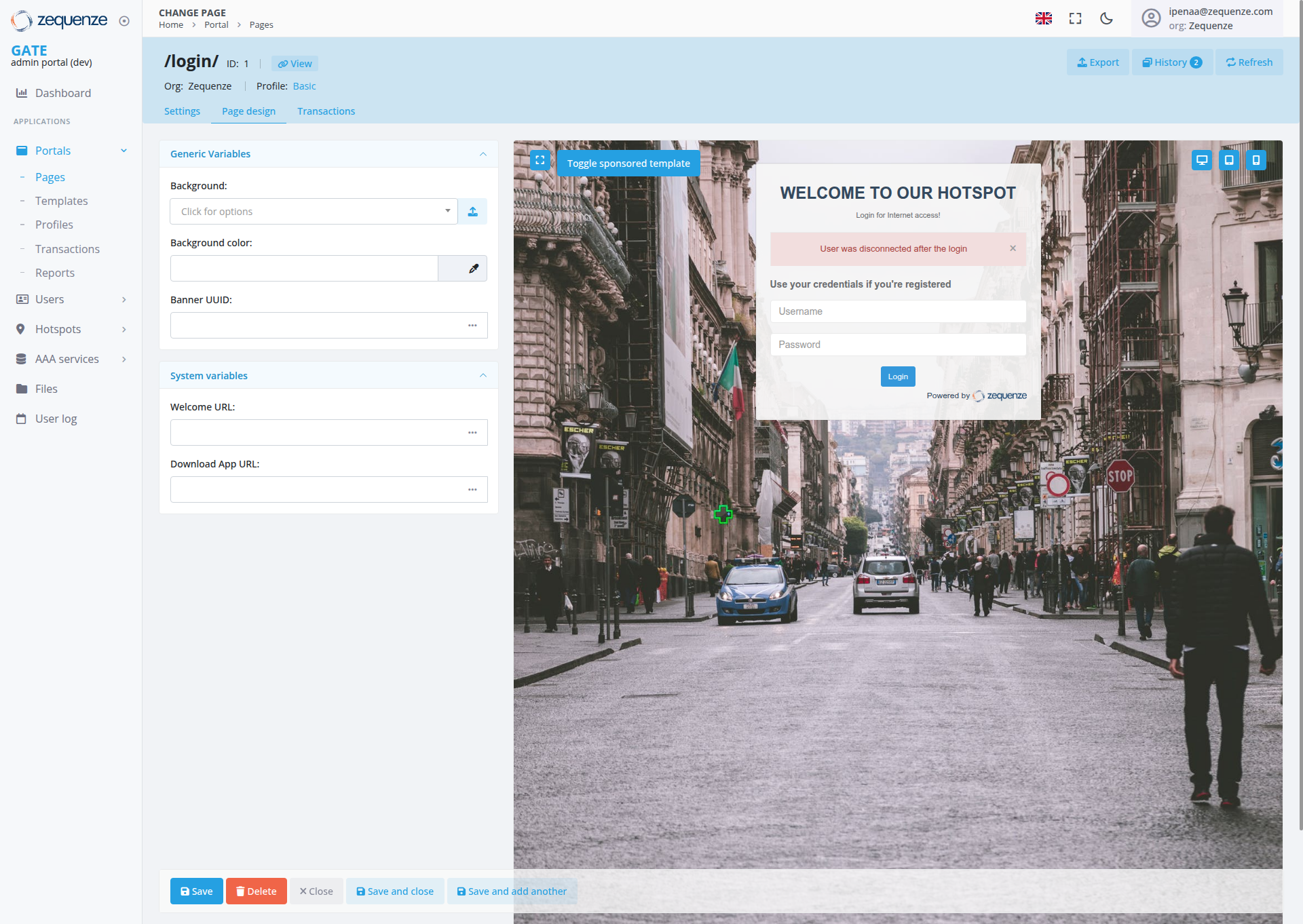This screenshot has height=924, width=1303.
Task: Browse files for Banner UUID field
Action: (472, 325)
